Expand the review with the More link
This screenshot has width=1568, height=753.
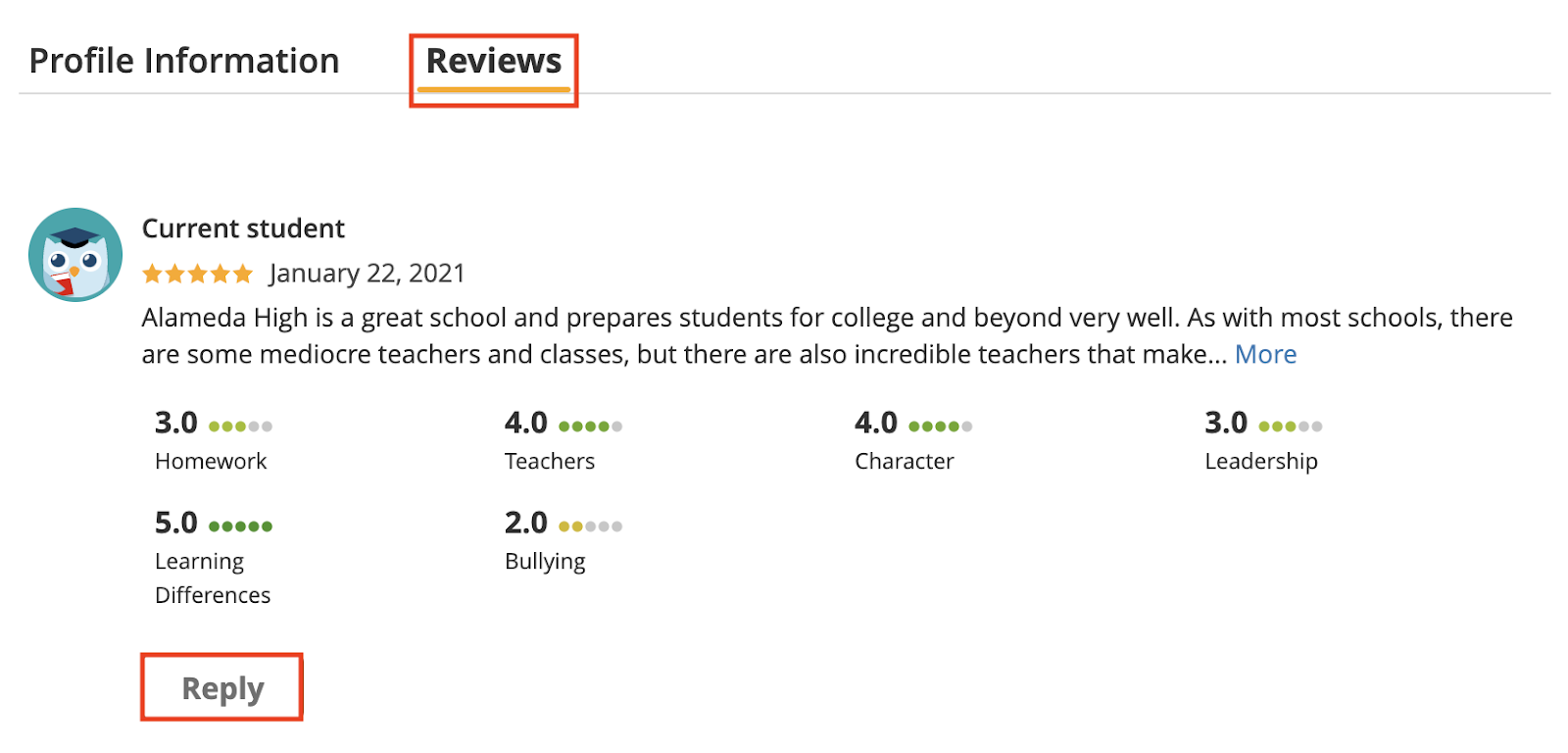pyautogui.click(x=1265, y=354)
